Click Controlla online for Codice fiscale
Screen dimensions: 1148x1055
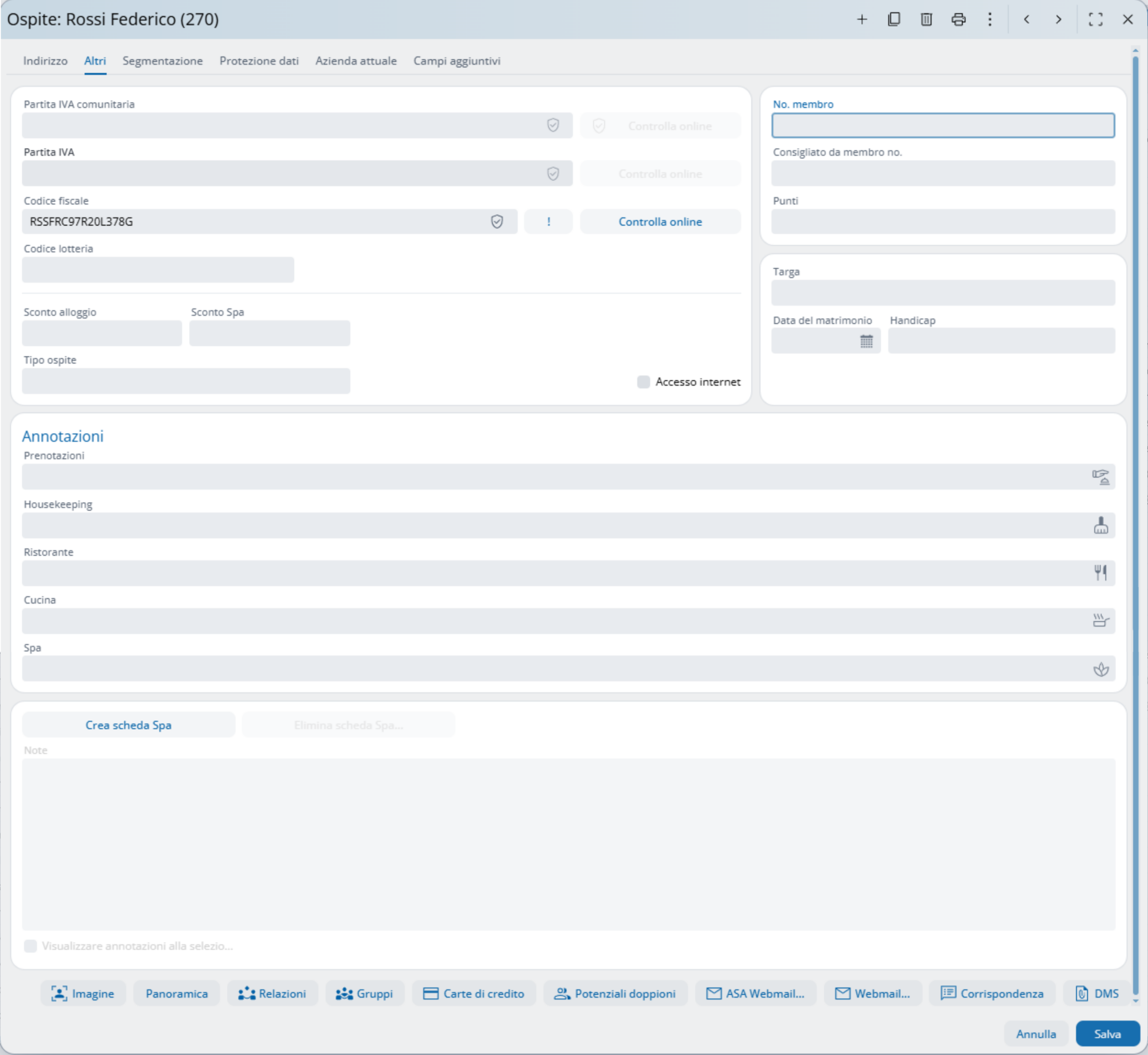pos(660,222)
